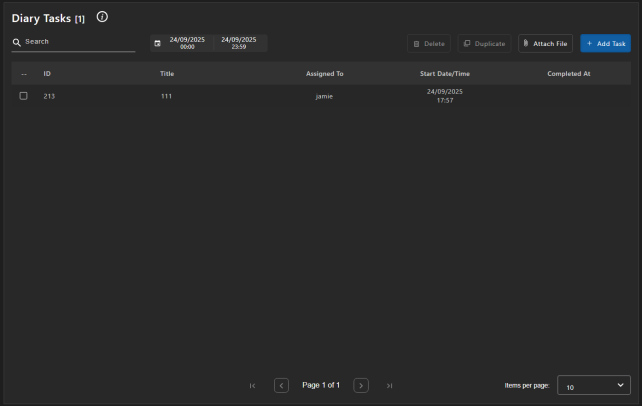
Task: Sort by the Assigned To column header
Action: 324,74
